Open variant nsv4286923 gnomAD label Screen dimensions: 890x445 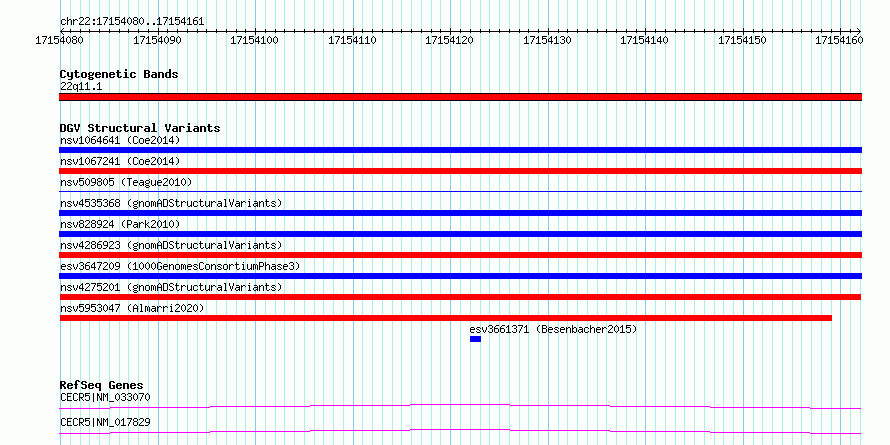(171, 245)
